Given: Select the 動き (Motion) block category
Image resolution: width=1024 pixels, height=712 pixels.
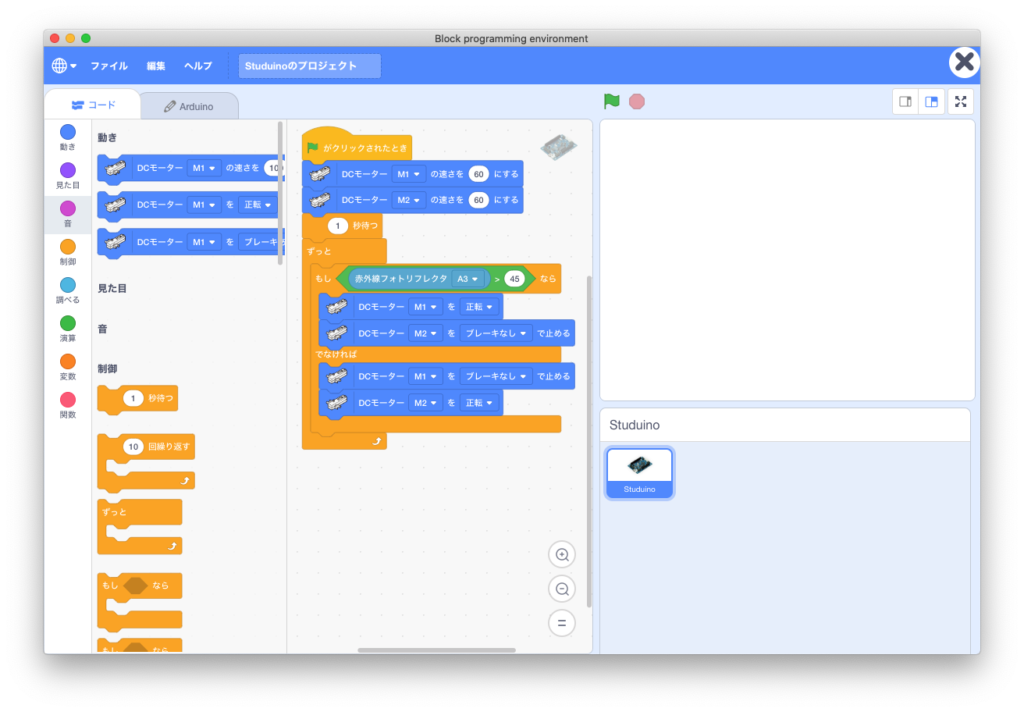Looking at the screenshot, I should [x=67, y=135].
